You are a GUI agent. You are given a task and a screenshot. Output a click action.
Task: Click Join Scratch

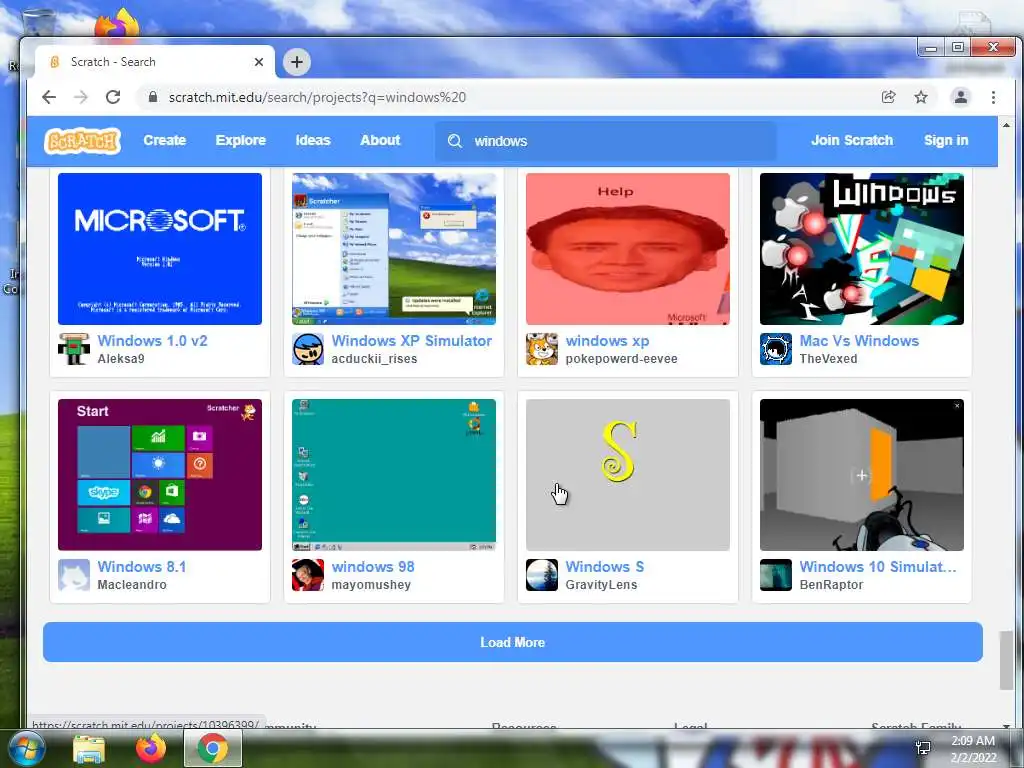click(x=852, y=140)
